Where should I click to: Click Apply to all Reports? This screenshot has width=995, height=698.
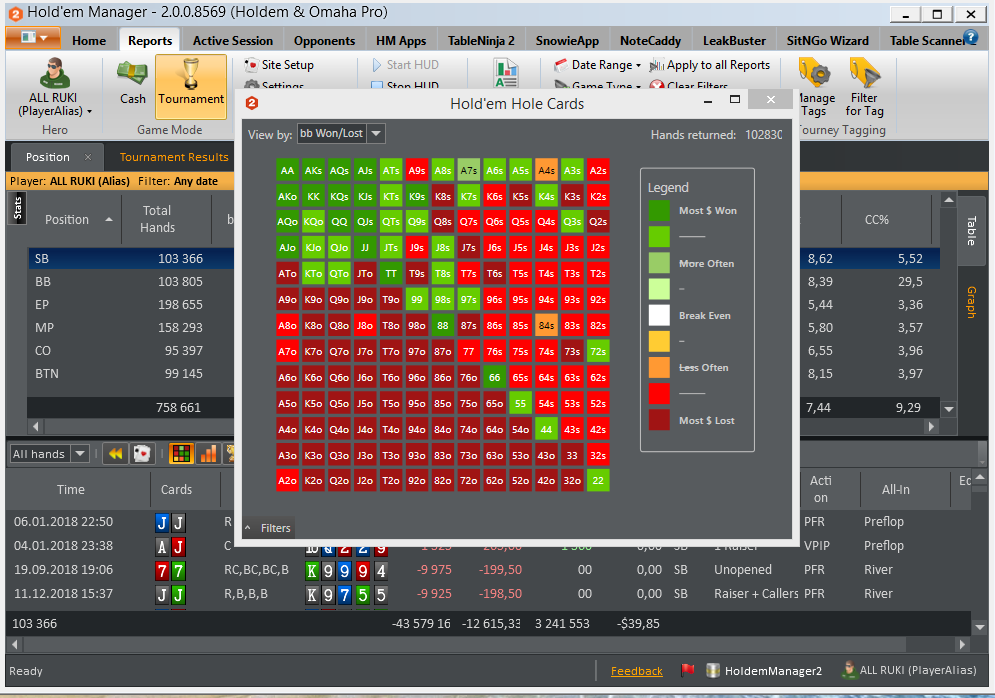(x=710, y=65)
